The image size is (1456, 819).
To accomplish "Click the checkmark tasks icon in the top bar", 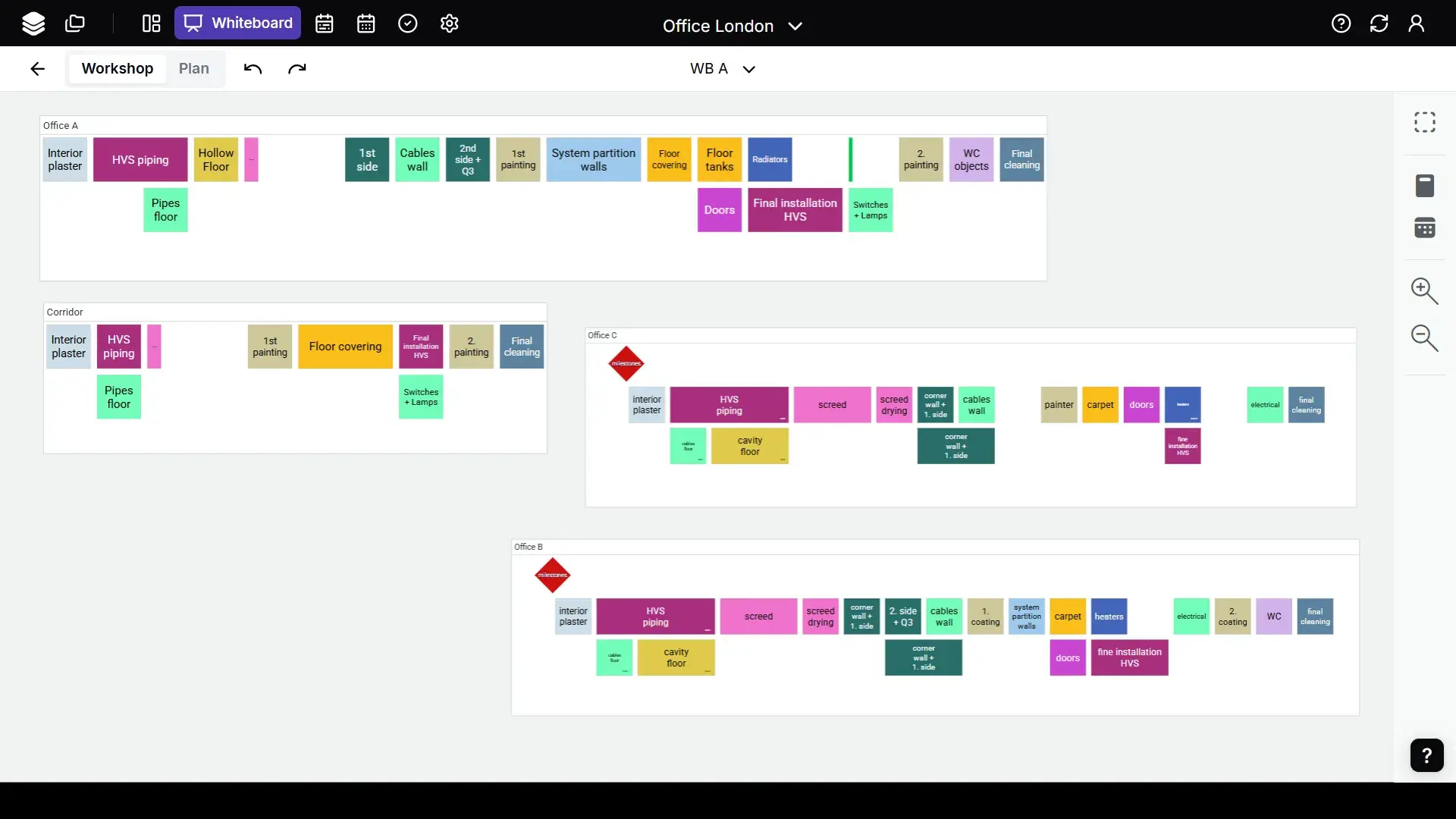I will point(407,24).
